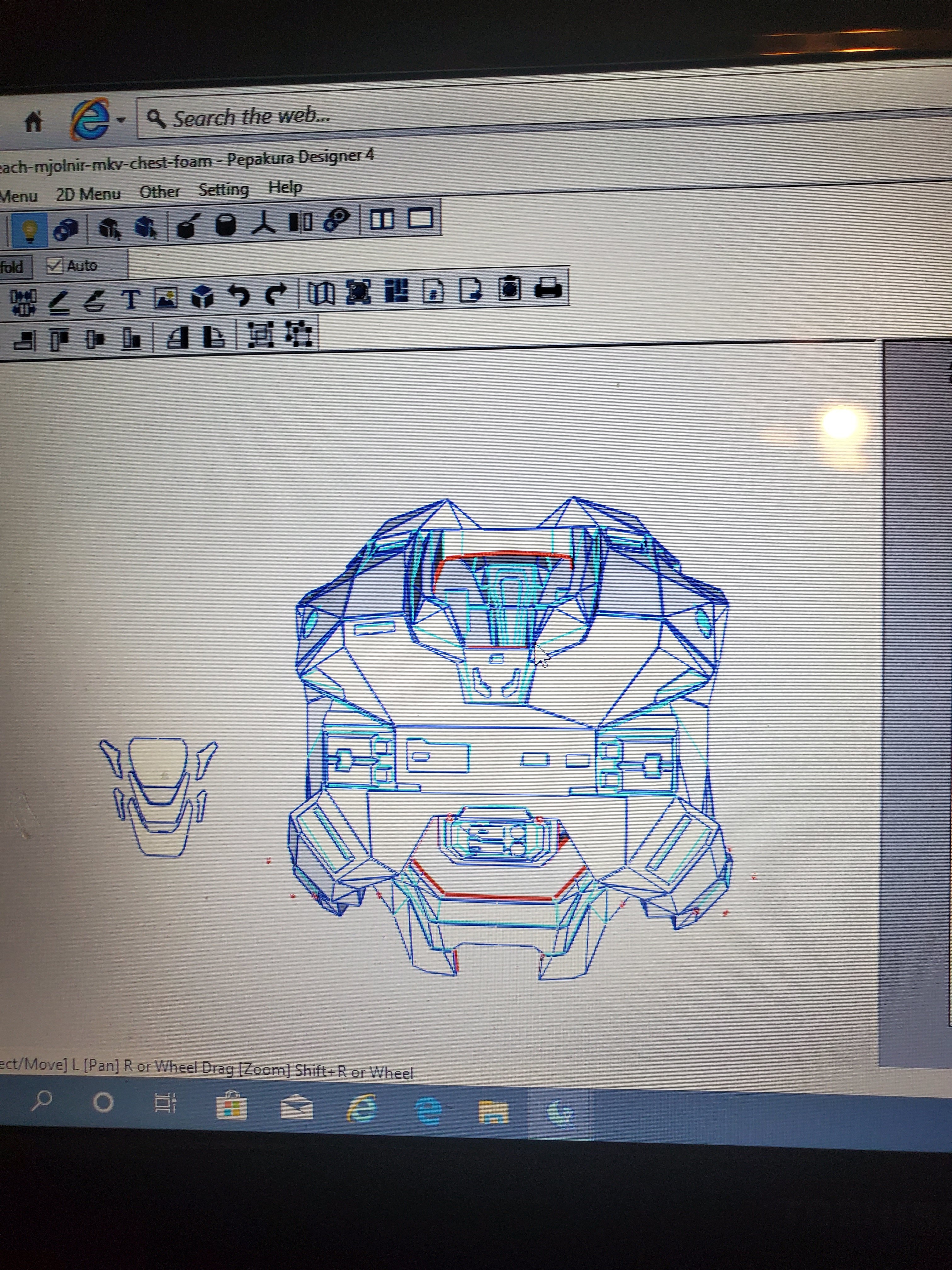Open File Explorer from taskbar

tap(493, 1112)
